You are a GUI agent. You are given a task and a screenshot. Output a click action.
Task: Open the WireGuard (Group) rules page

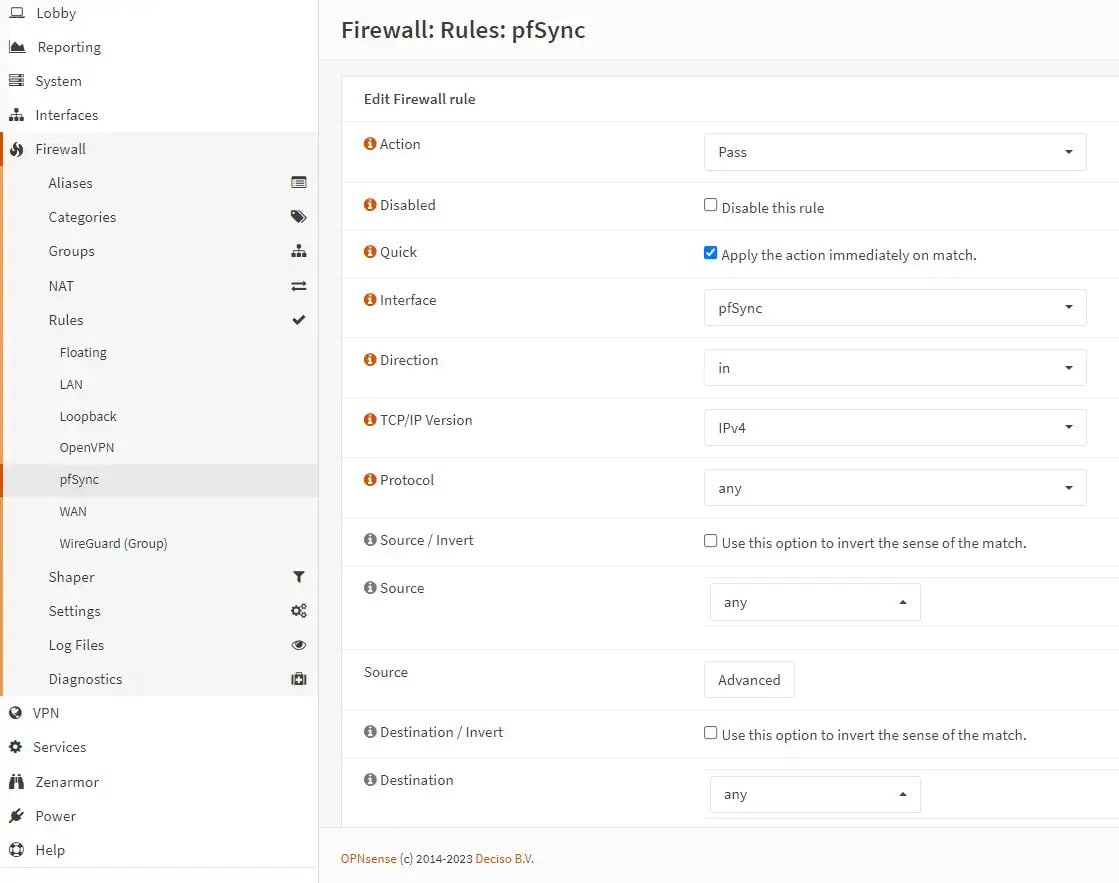113,543
